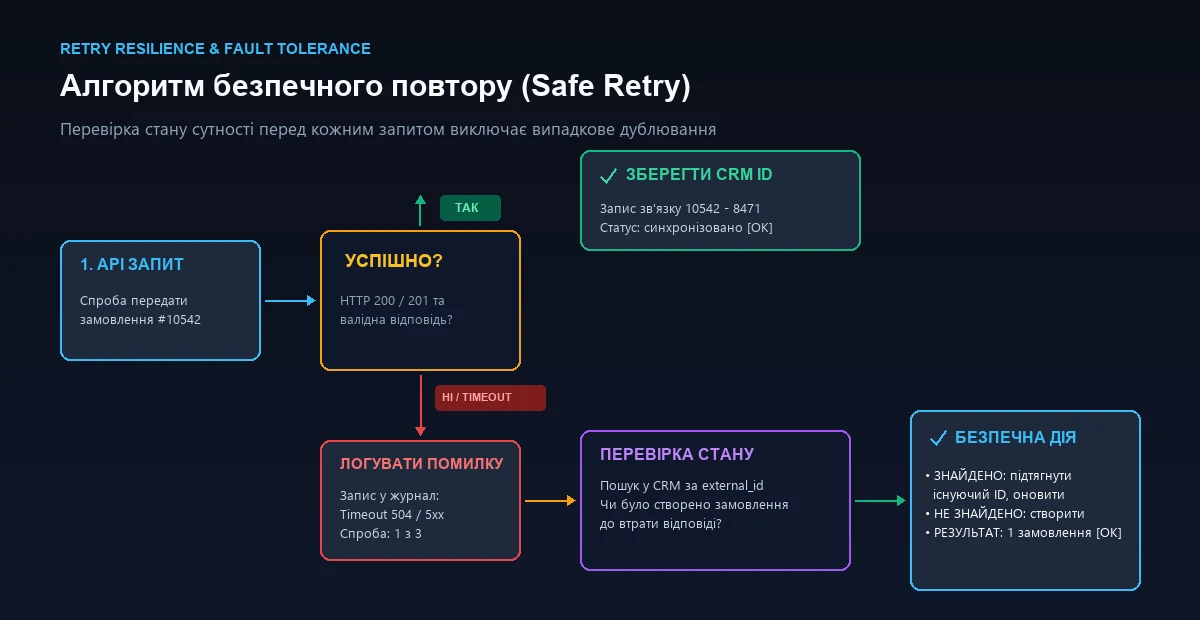Screen dimensions: 1200x620
Task: Select the 1. API ЗАПИТ heading
Action: pyautogui.click(x=132, y=264)
